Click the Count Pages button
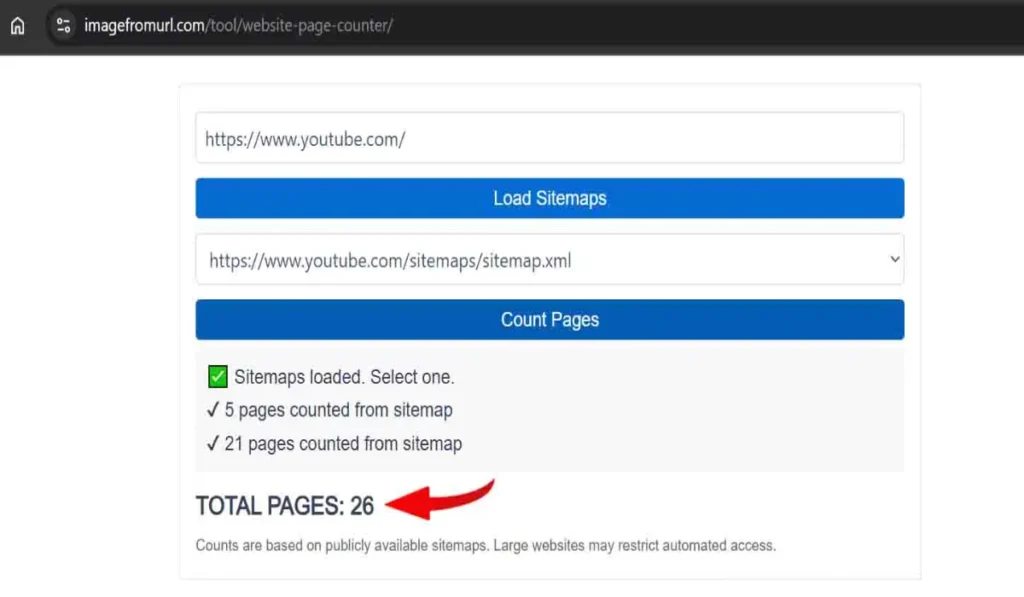The width and height of the screenshot is (1024, 597). pos(549,319)
